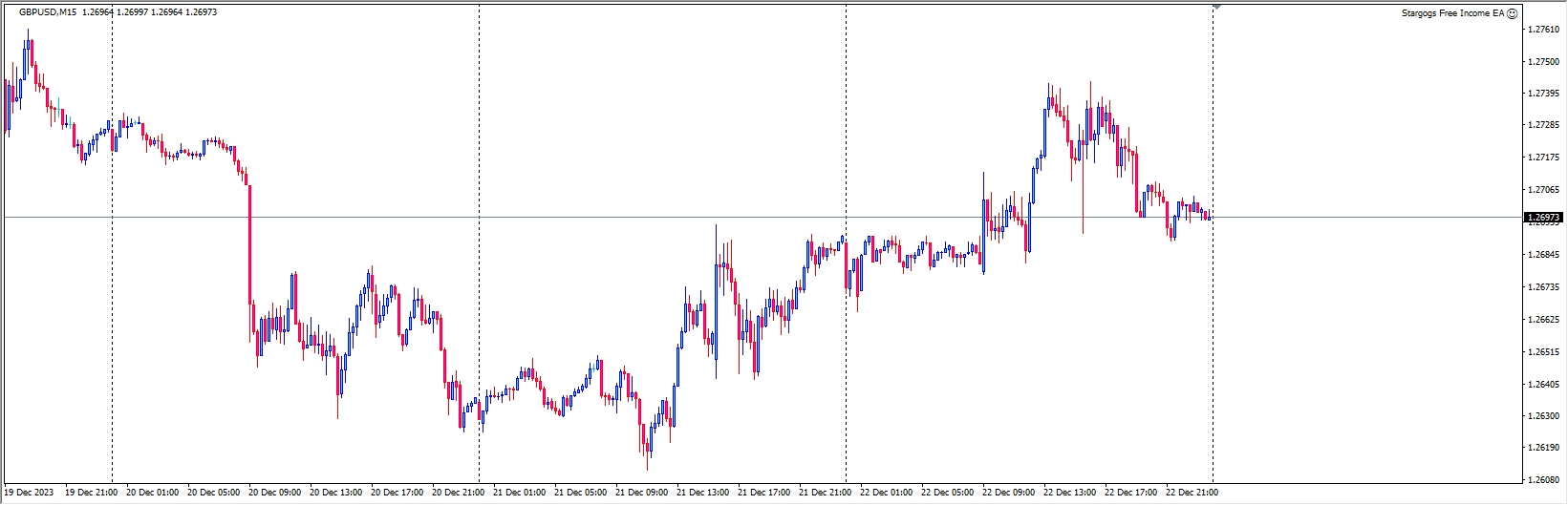This screenshot has height=505, width=1568.
Task: Click the 1.26515 price axis label
Action: point(1543,352)
